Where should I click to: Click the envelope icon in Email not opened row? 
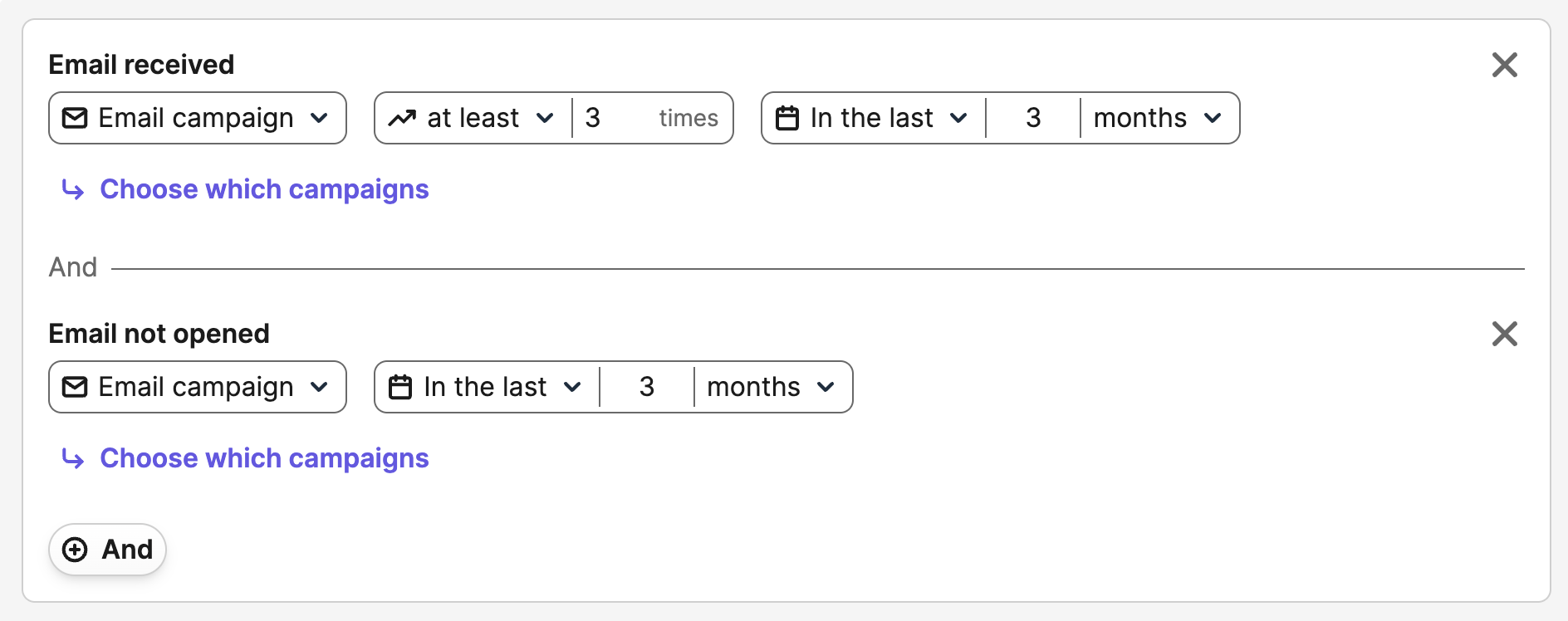(x=75, y=387)
